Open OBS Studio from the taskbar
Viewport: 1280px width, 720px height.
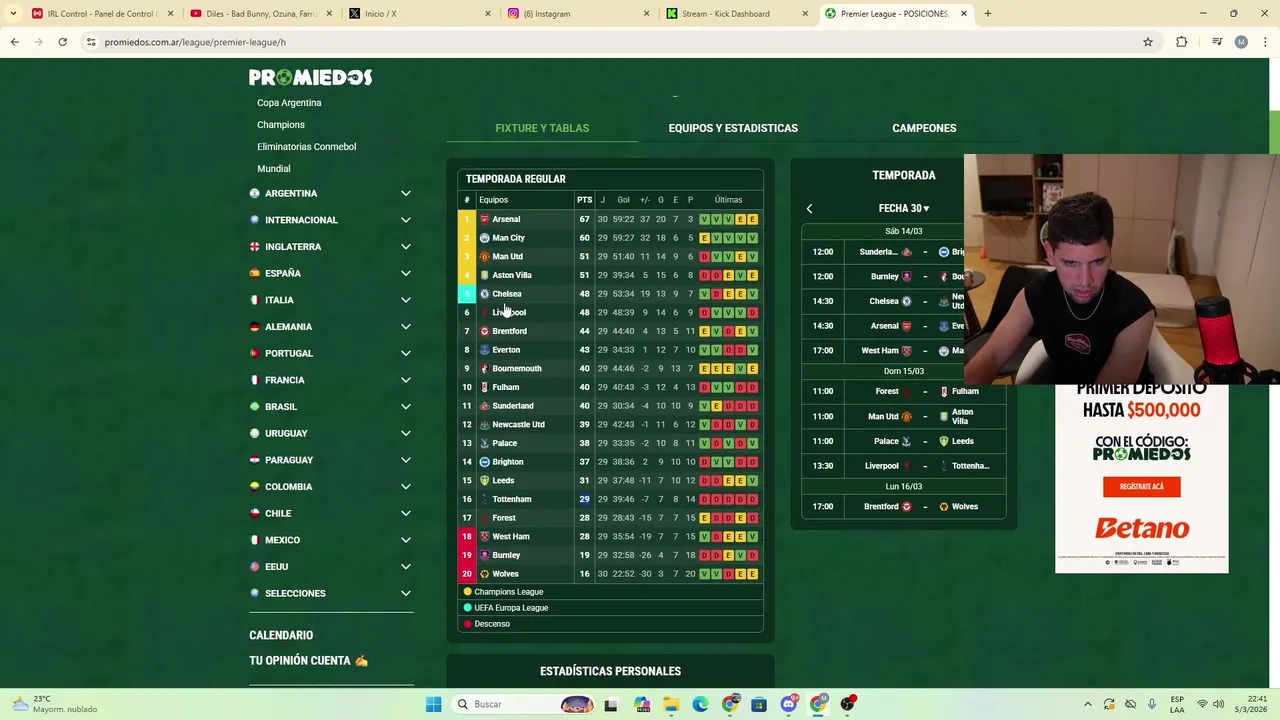tap(848, 704)
